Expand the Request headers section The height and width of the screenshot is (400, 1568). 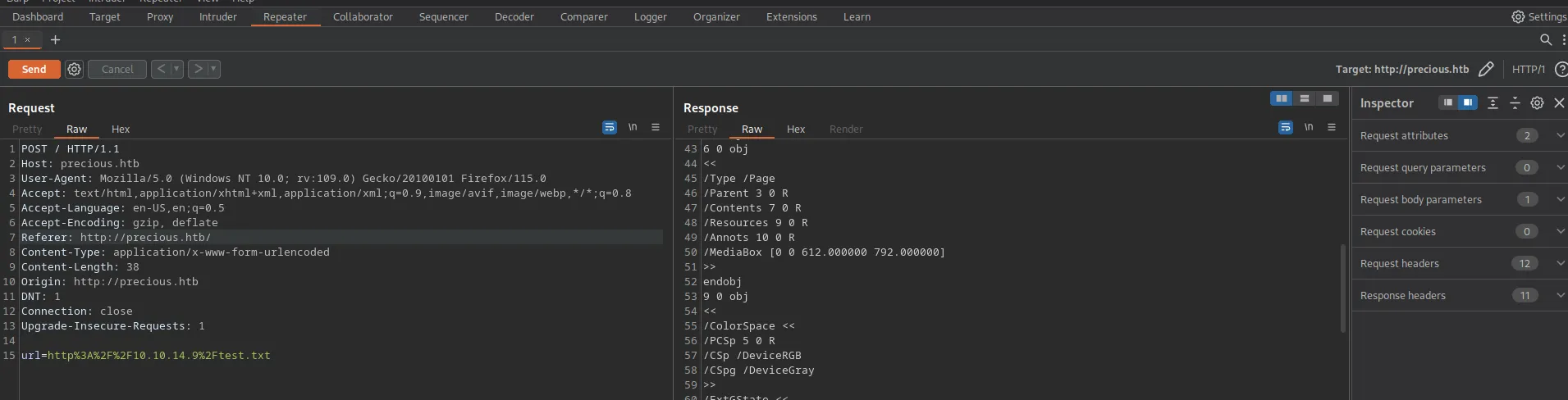1560,263
